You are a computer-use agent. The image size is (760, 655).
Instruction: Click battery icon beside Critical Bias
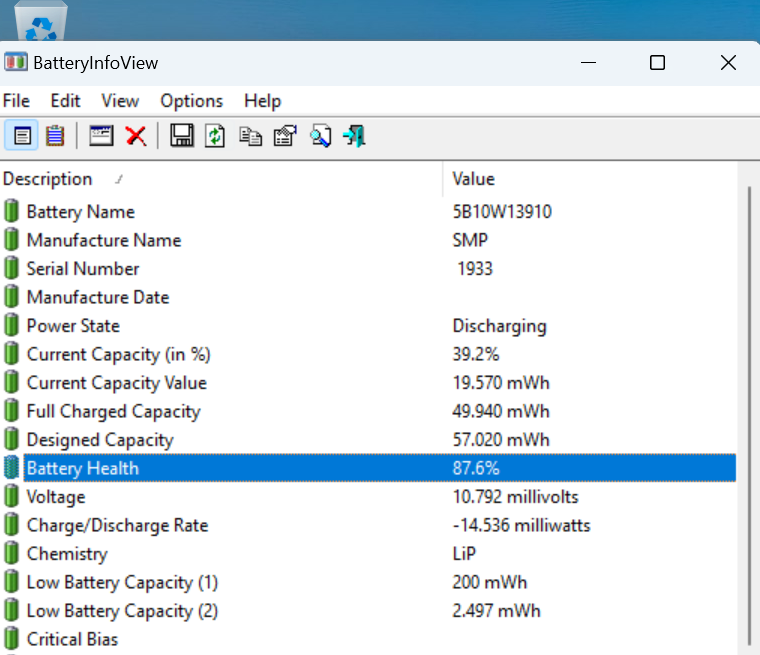[12, 639]
